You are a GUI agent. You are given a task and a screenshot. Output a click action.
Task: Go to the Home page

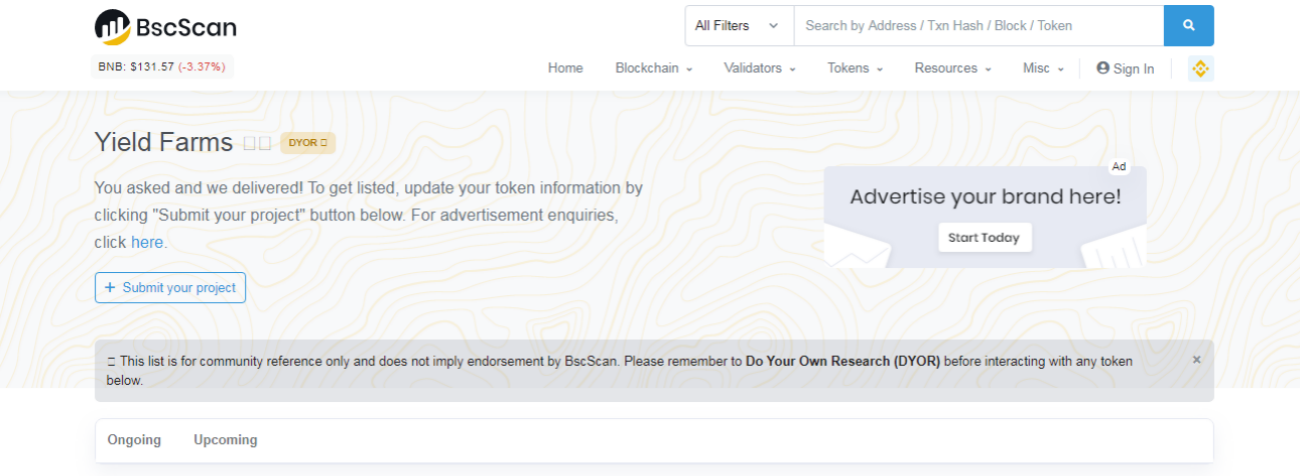(565, 68)
